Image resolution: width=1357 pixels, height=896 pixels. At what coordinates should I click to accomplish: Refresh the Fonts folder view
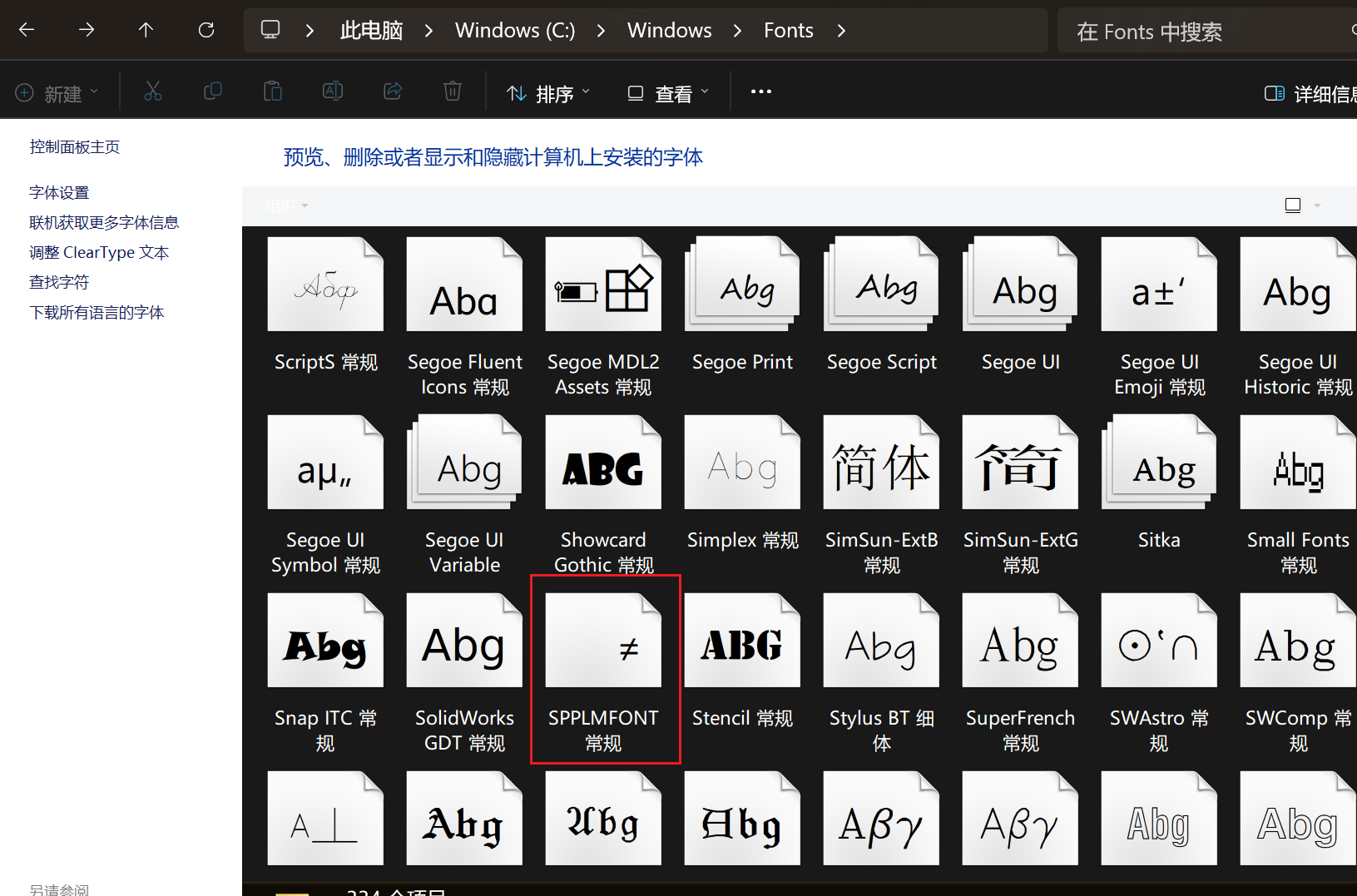tap(206, 31)
